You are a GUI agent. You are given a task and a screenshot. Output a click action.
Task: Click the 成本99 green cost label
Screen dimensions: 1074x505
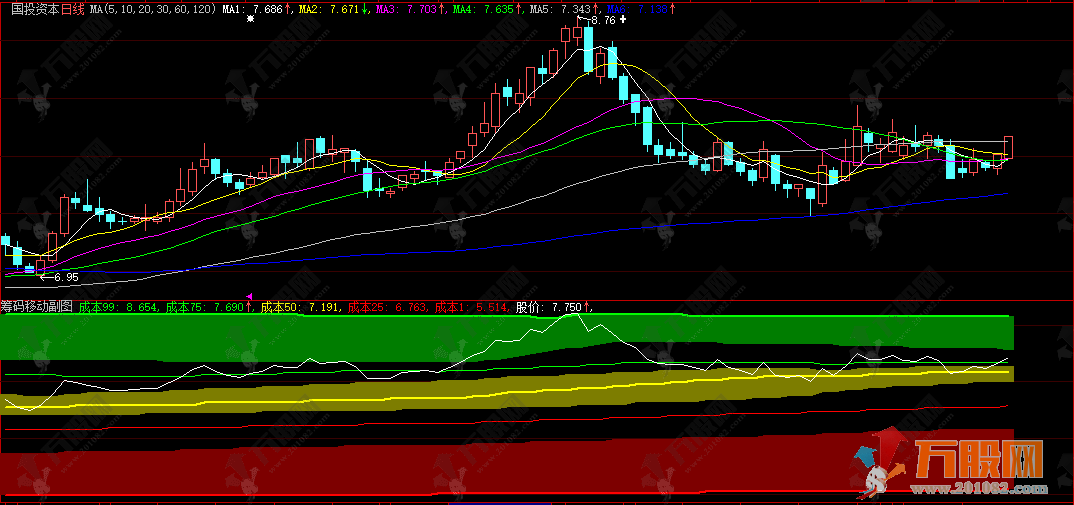click(118, 308)
